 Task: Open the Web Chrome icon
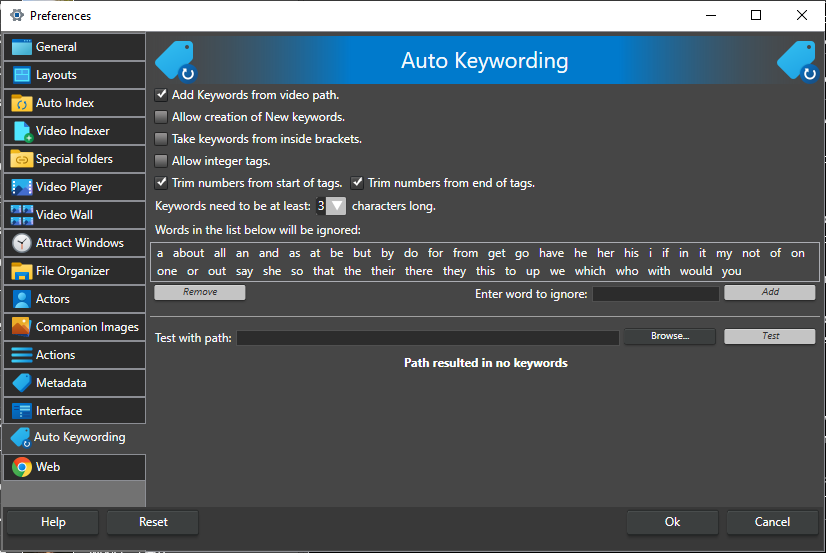pyautogui.click(x=21, y=467)
